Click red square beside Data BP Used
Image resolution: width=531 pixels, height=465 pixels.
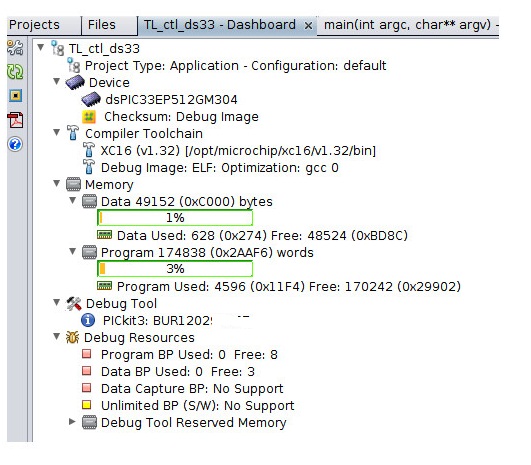87,371
